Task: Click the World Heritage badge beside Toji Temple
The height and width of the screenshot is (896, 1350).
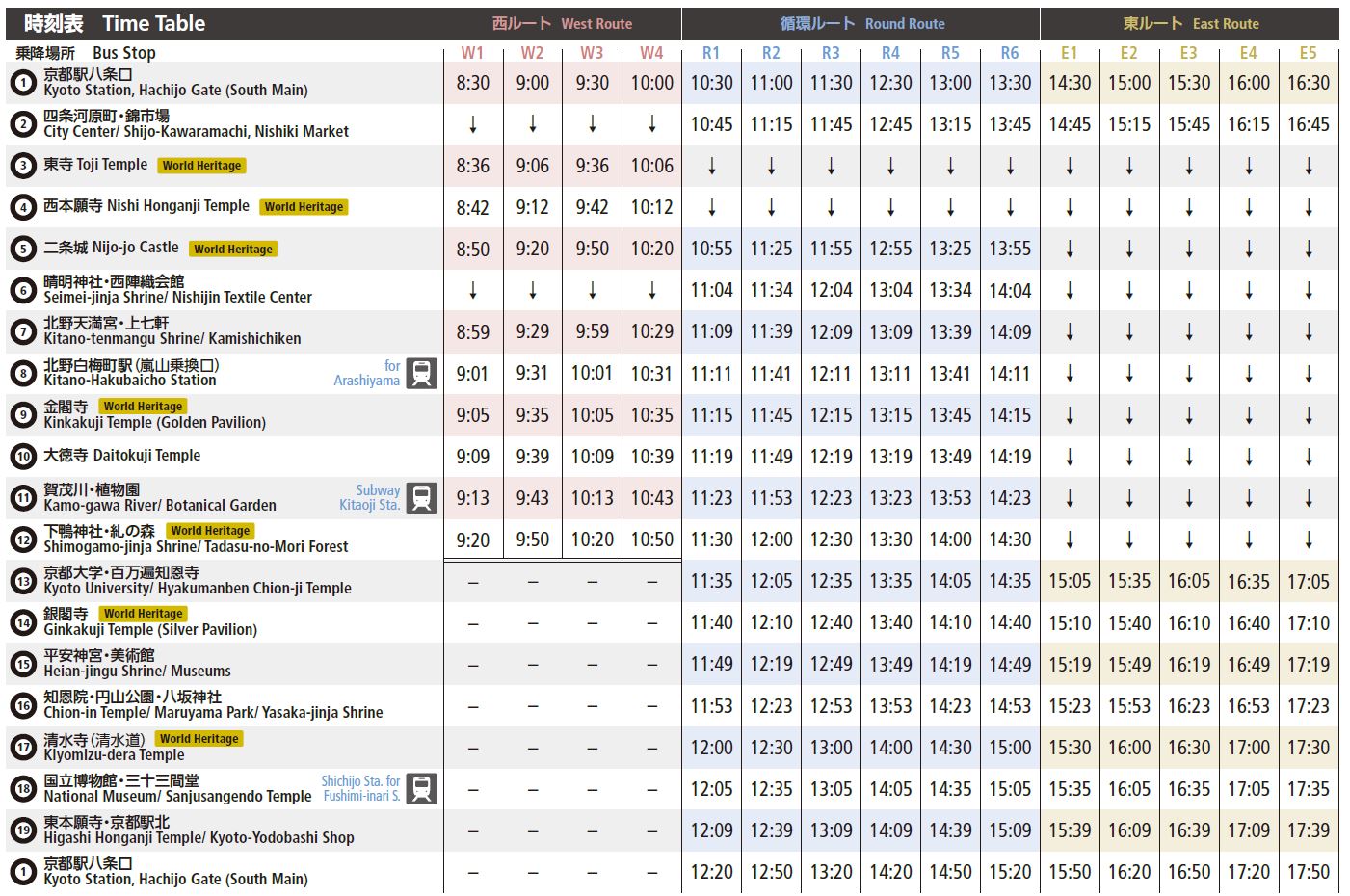Action: 202,166
